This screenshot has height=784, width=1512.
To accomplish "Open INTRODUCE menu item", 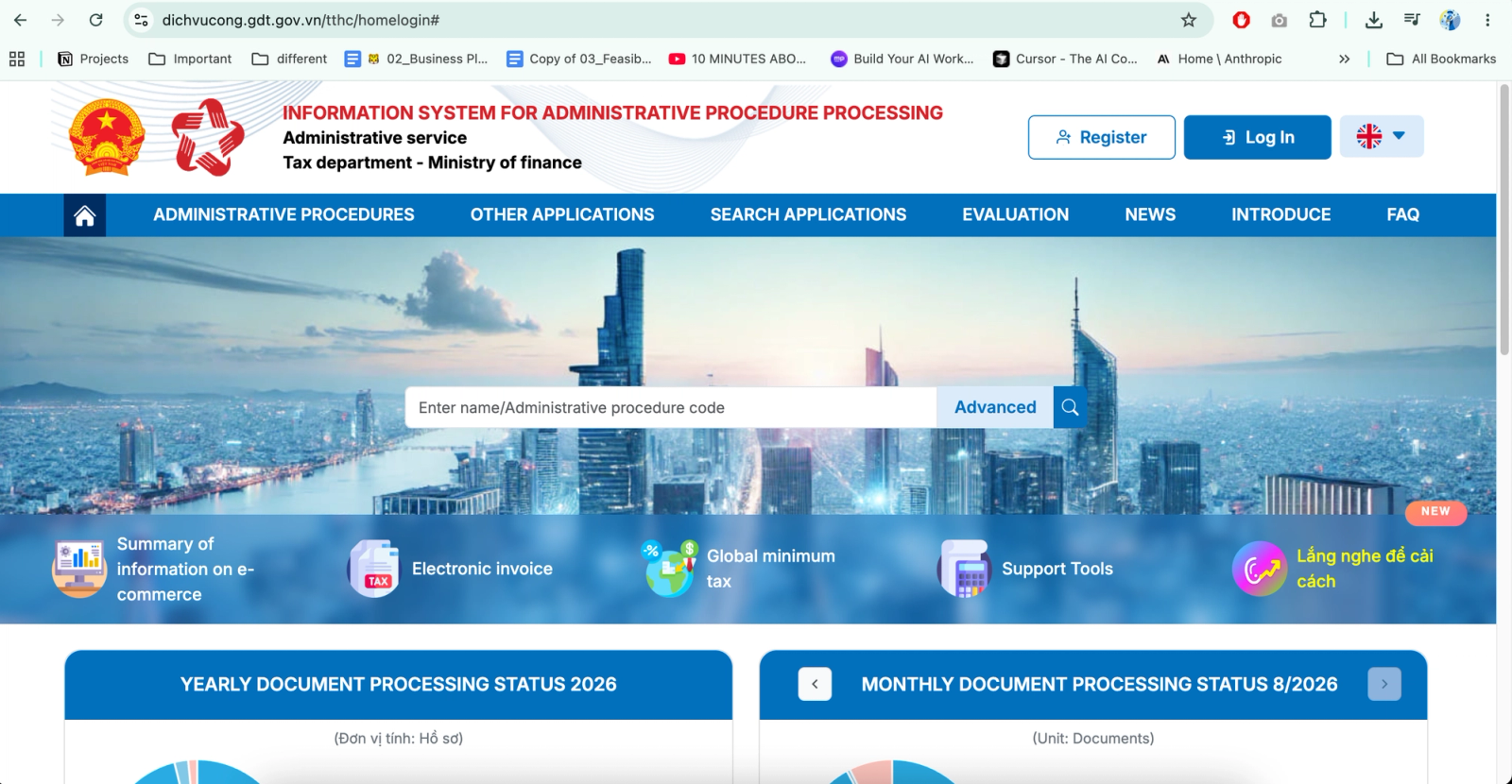I will [1280, 215].
